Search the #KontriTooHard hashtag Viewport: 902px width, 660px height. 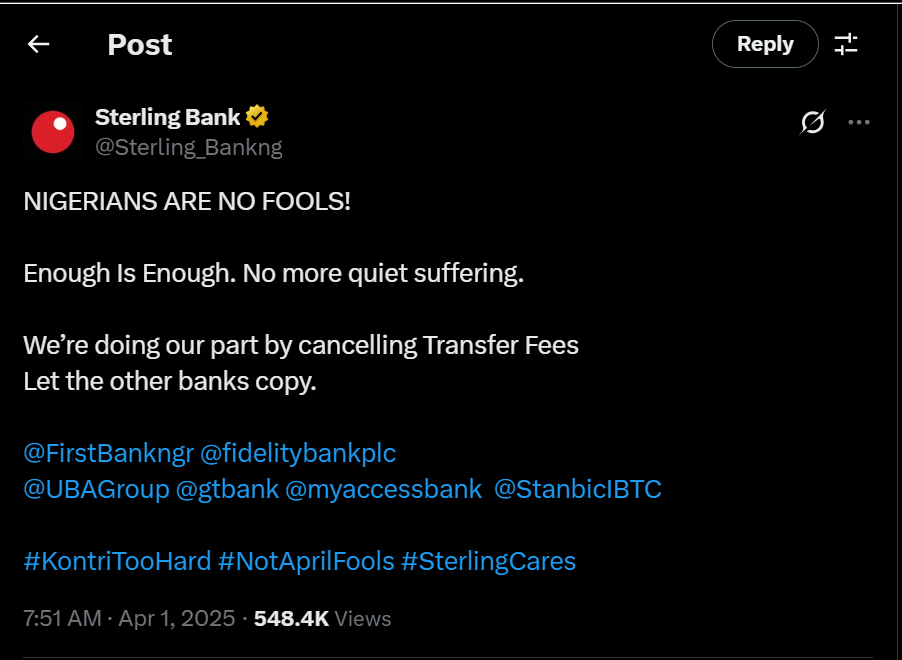117,561
